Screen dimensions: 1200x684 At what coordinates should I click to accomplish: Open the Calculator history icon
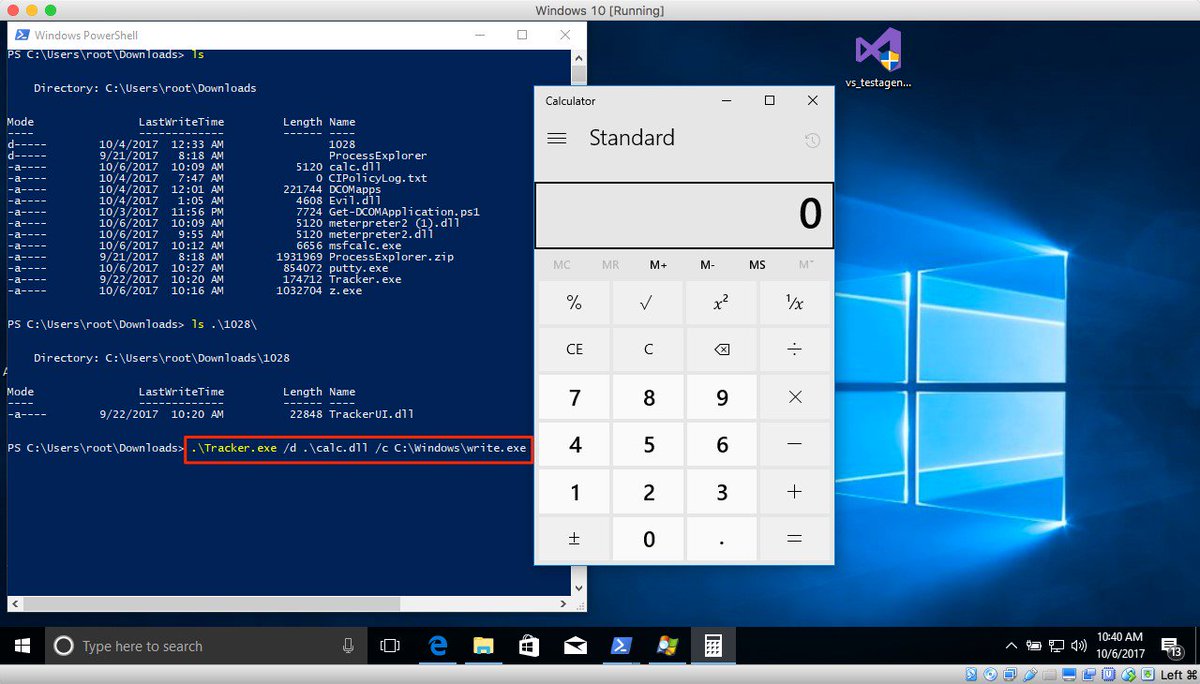tap(812, 141)
